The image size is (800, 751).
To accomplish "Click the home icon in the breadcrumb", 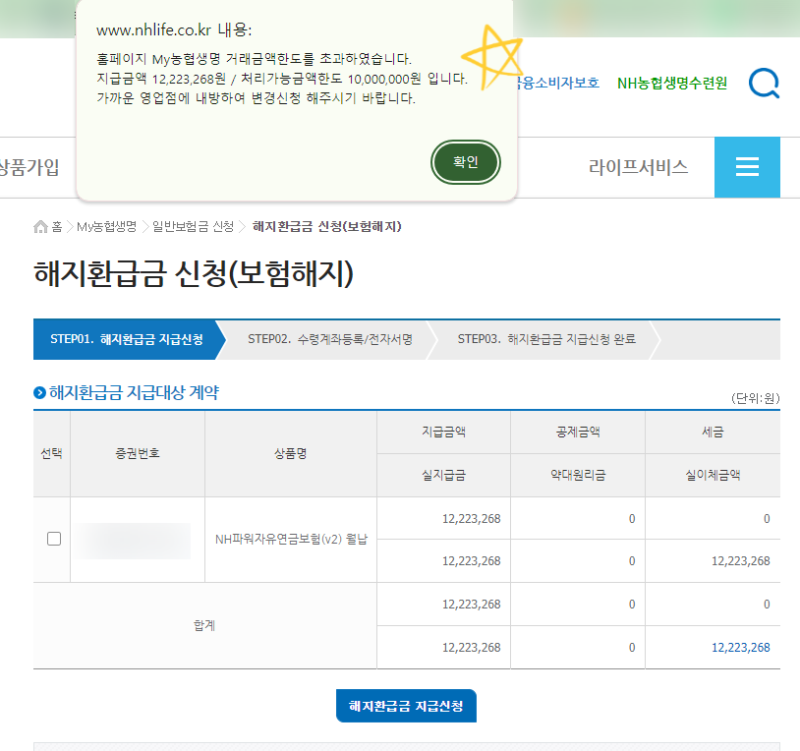I will [x=40, y=227].
